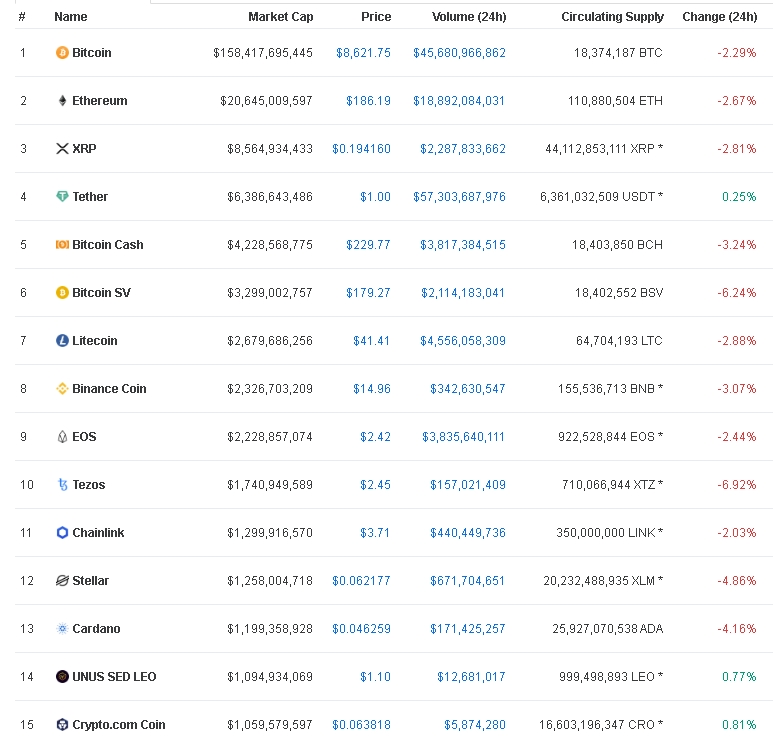Viewport: 773px width, 743px height.
Task: Open the Chainlink name link
Action: coord(98,532)
